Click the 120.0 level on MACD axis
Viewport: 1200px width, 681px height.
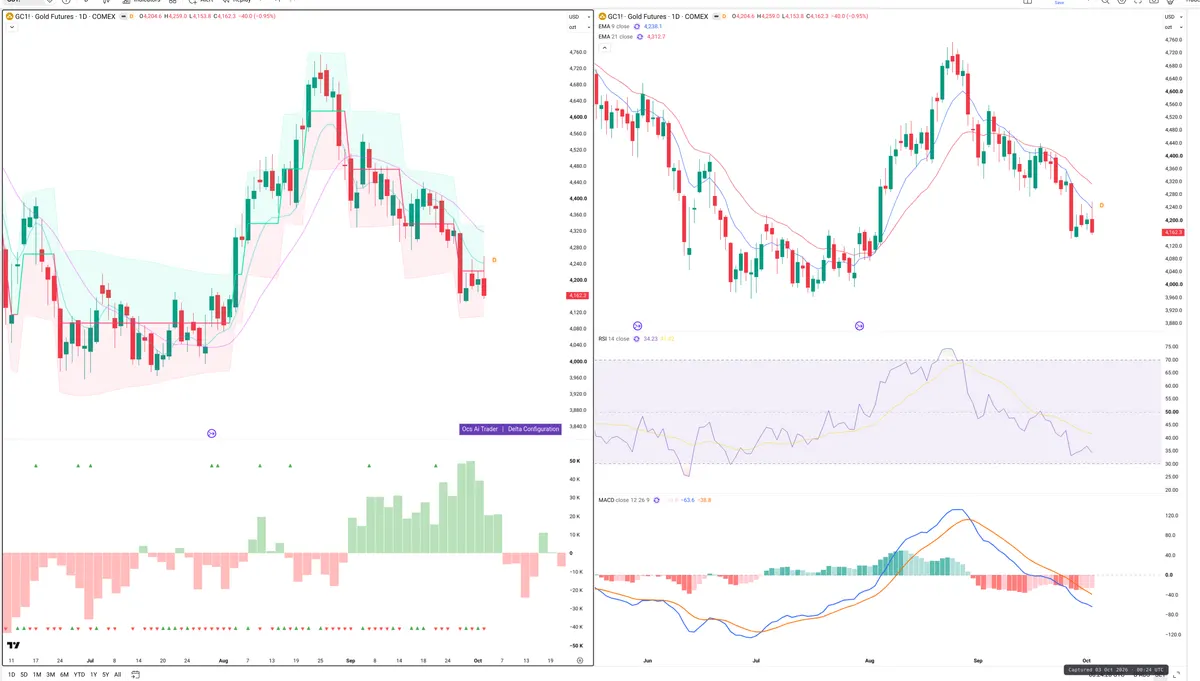tap(1170, 516)
